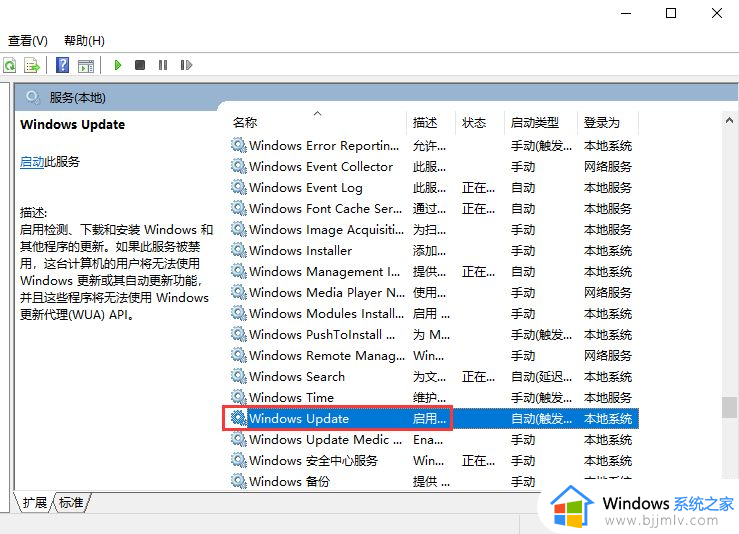Click gear icon of Windows 备份
The height and width of the screenshot is (534, 739).
[x=238, y=481]
